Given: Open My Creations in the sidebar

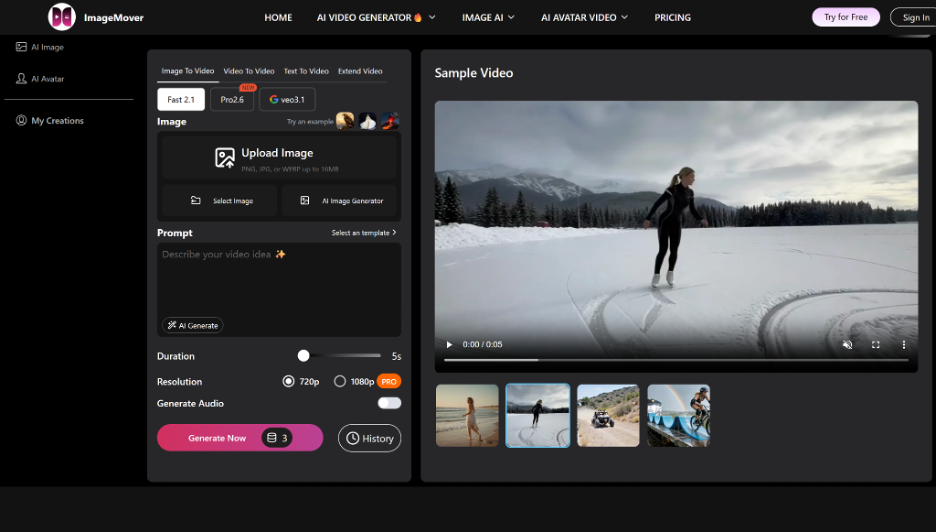Looking at the screenshot, I should pyautogui.click(x=50, y=120).
